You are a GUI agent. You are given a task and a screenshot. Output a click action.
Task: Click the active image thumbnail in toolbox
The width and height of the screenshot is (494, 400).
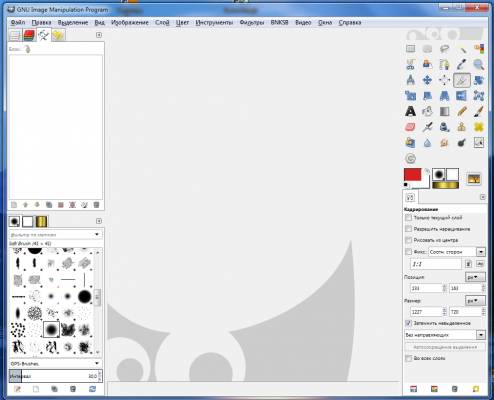click(474, 179)
